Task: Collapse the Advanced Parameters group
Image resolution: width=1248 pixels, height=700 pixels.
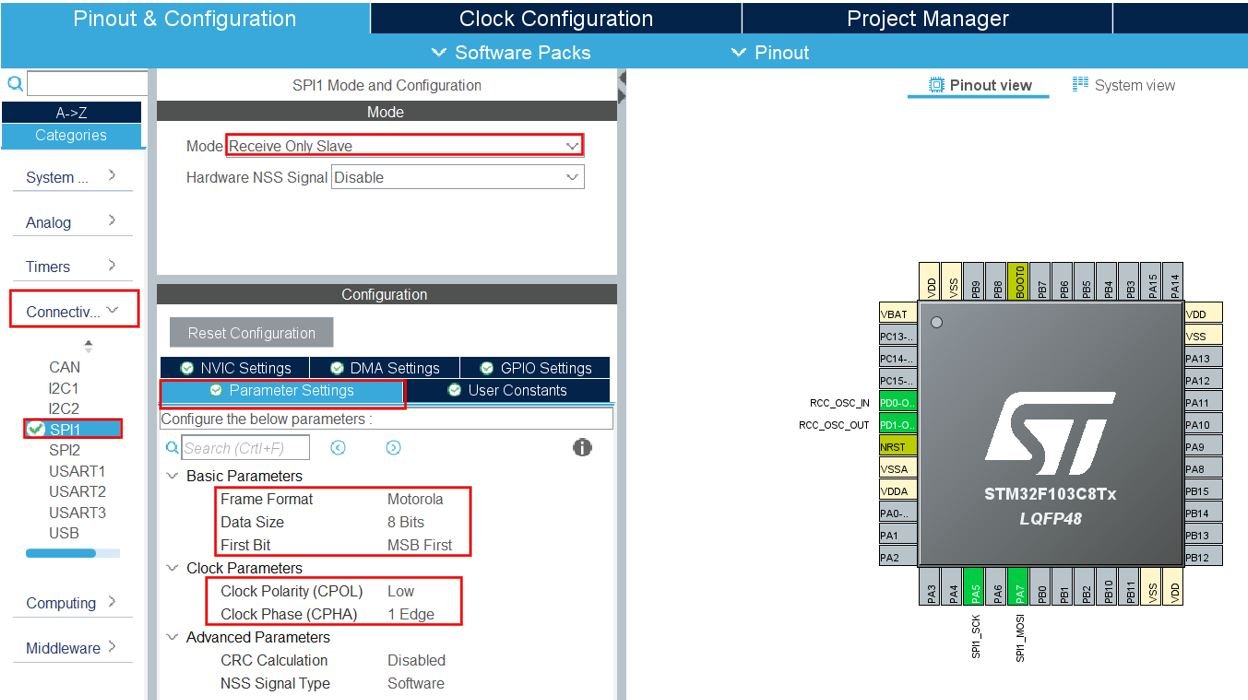Action: coord(173,637)
